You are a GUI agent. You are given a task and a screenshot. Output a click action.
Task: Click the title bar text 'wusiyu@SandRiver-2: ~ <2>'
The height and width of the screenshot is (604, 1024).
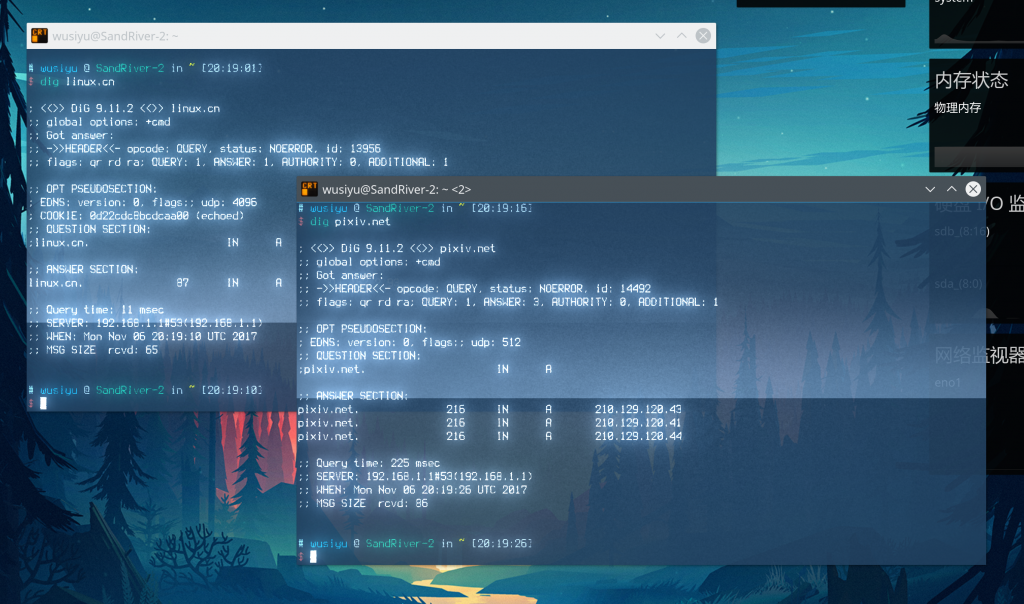(396, 189)
